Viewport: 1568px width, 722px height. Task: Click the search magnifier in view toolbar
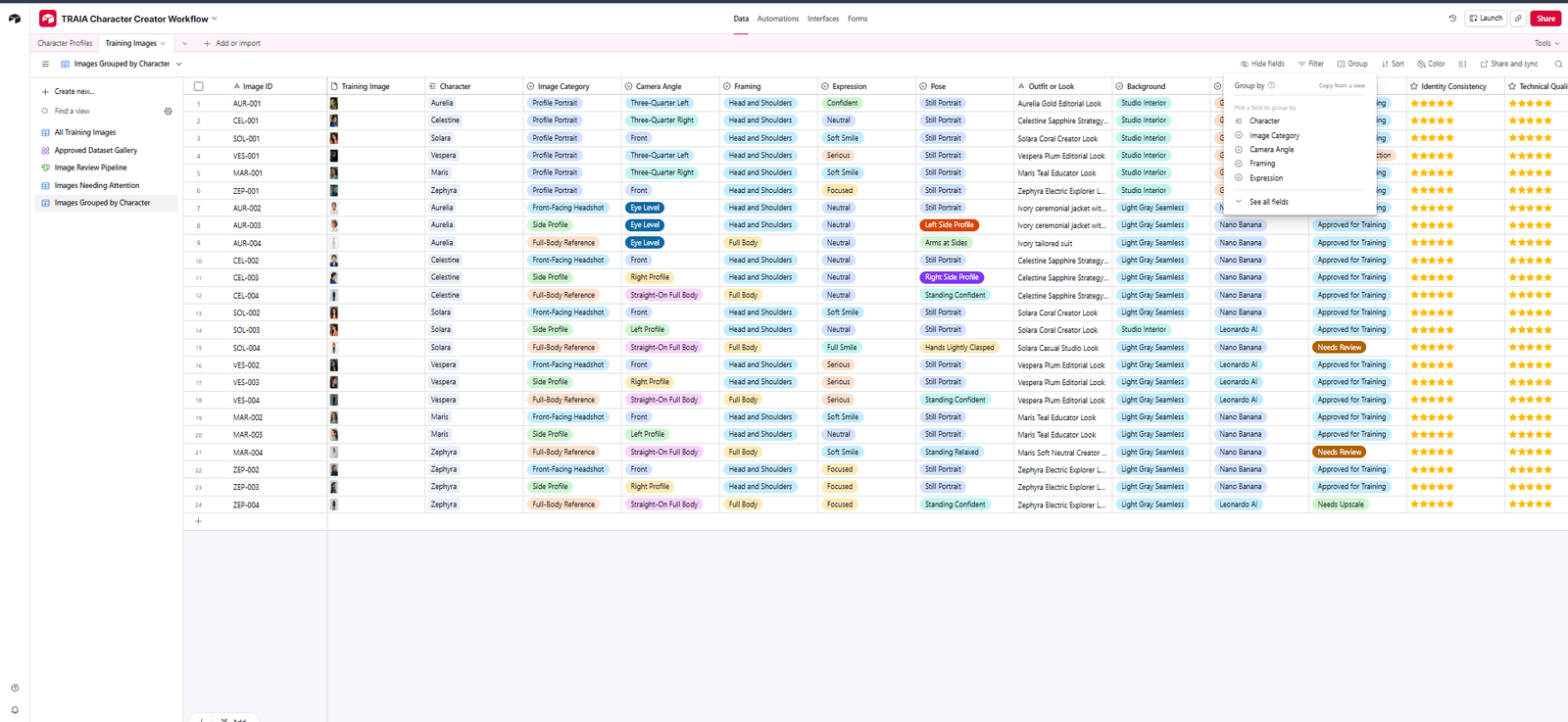tap(1558, 64)
